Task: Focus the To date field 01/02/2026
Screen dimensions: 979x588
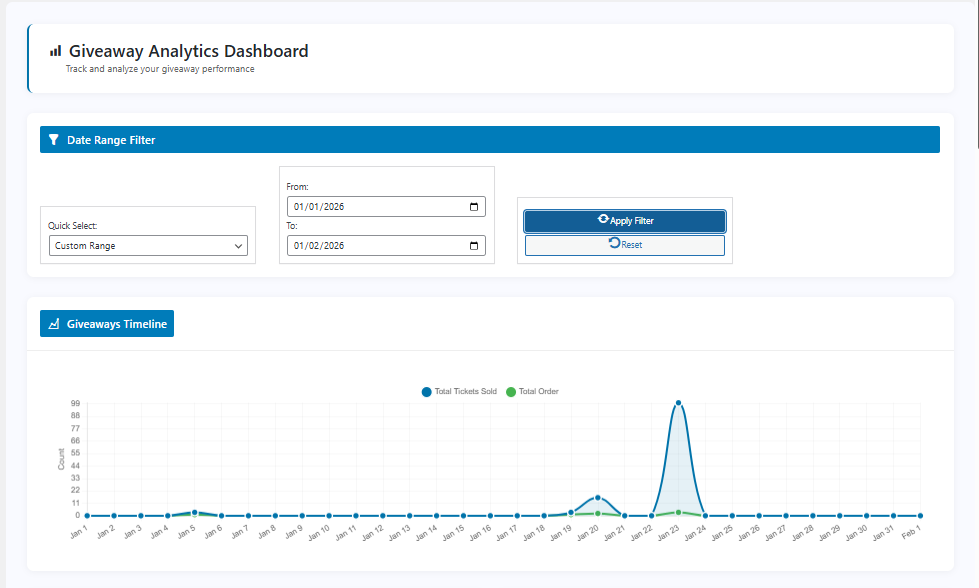Action: coord(386,246)
